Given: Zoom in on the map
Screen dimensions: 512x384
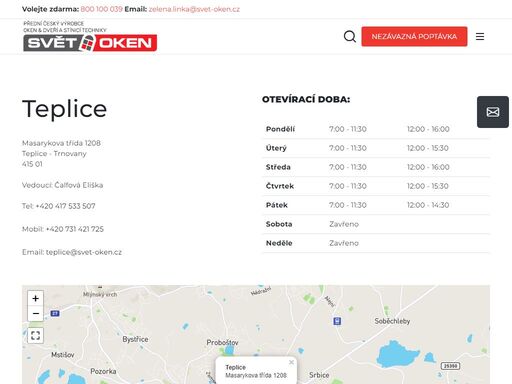Looking at the screenshot, I should click(x=35, y=298).
